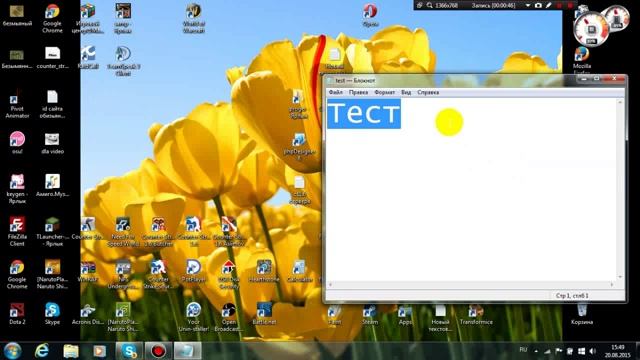Select the Open Broadcaster shortcut
This screenshot has height=360, width=640.
pyautogui.click(x=229, y=317)
